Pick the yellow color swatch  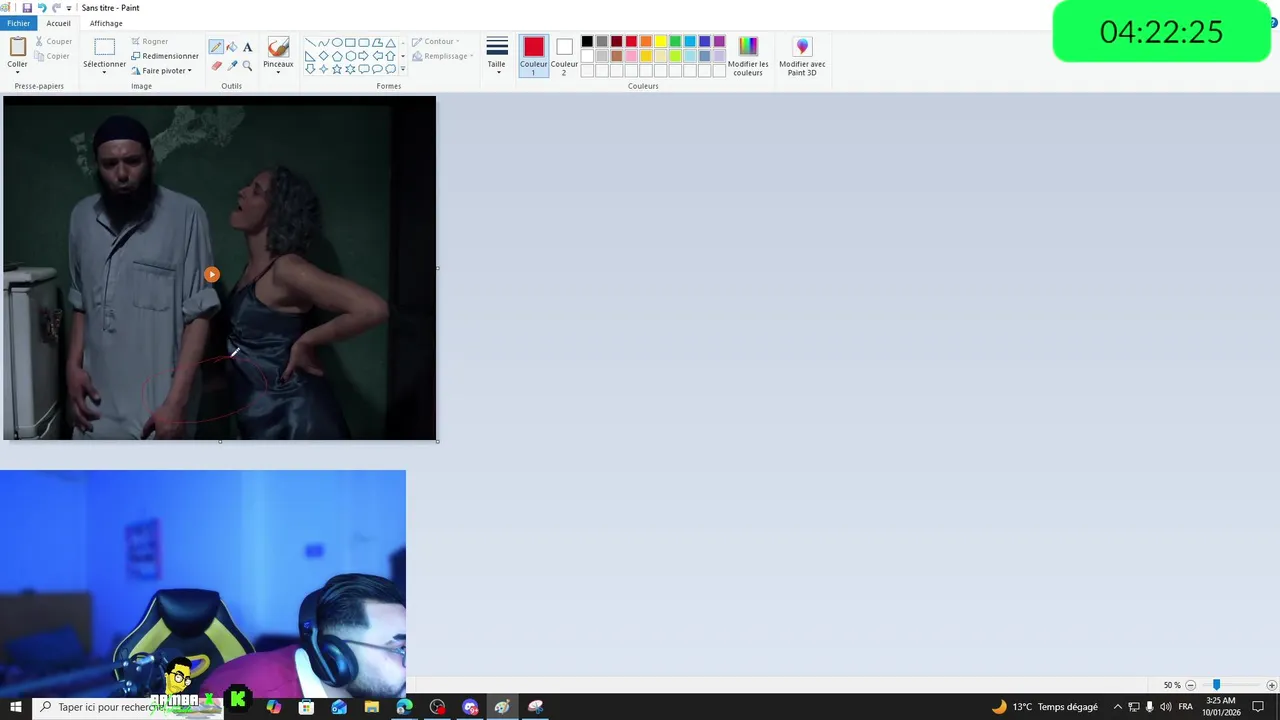pyautogui.click(x=660, y=41)
